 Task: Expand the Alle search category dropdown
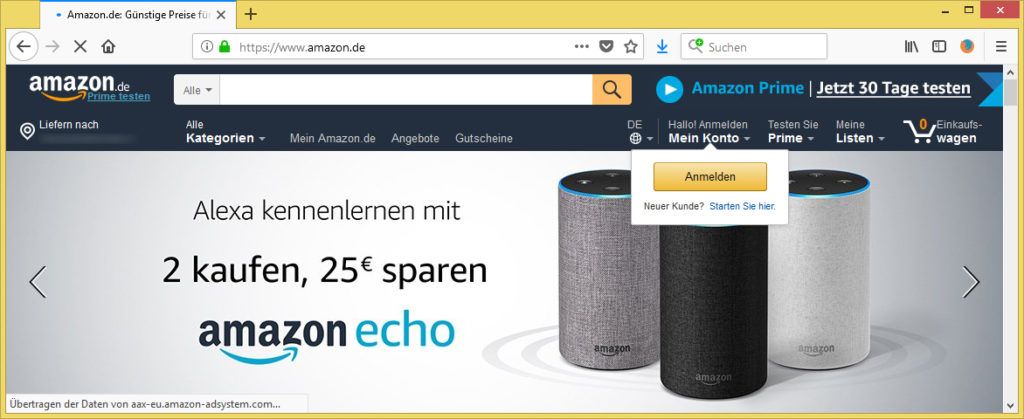[197, 90]
